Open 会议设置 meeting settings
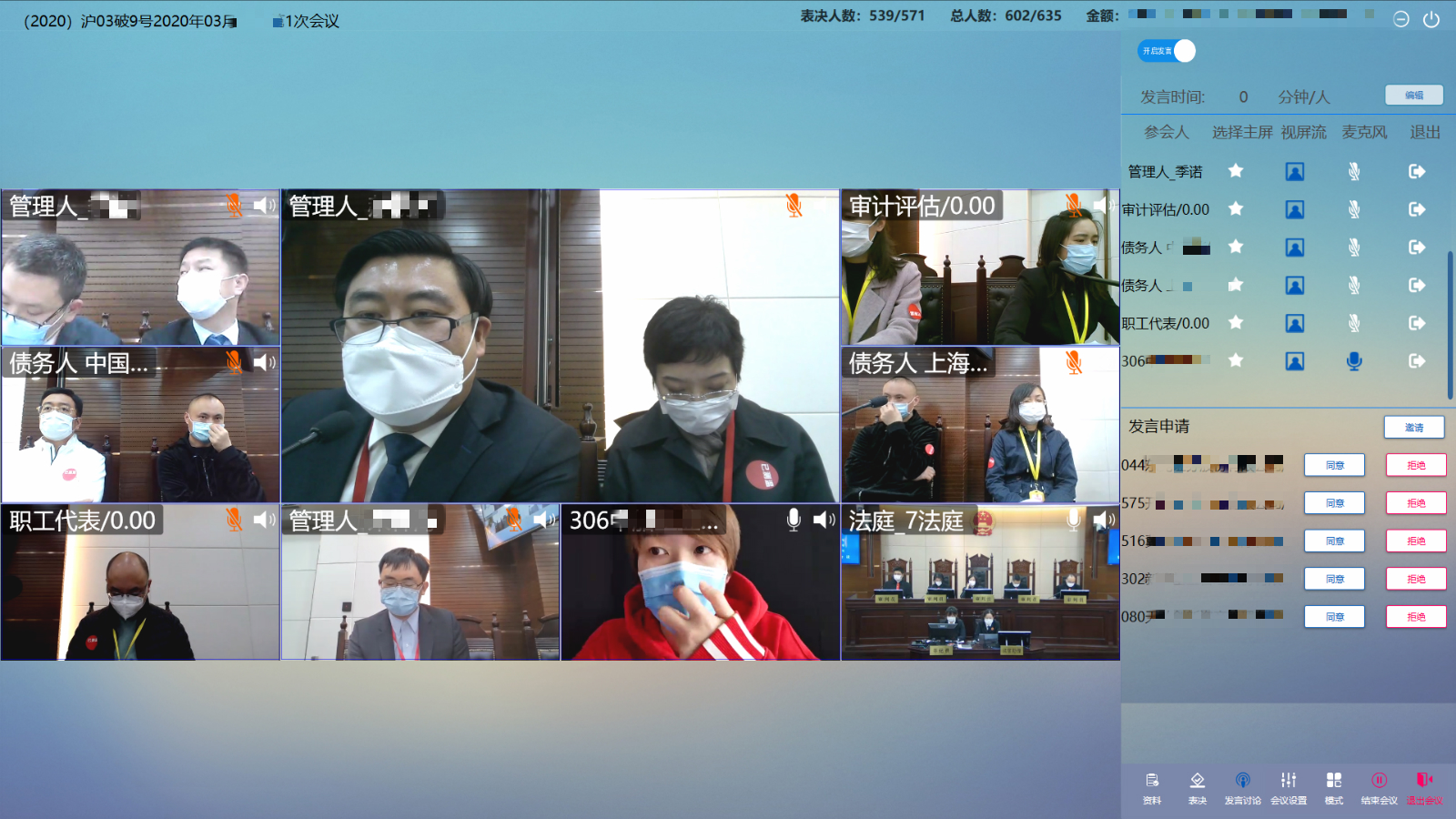The width and height of the screenshot is (1456, 819). [1289, 786]
